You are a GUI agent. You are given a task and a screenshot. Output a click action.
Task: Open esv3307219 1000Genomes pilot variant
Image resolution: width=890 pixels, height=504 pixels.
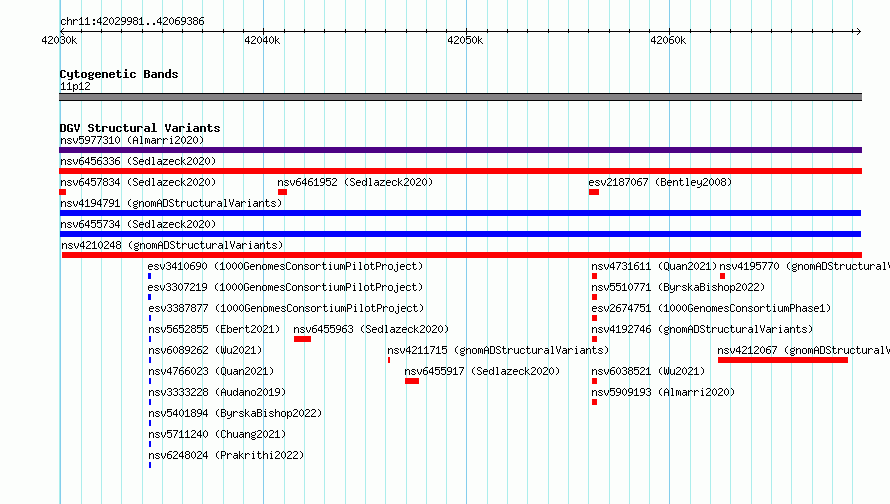click(285, 287)
